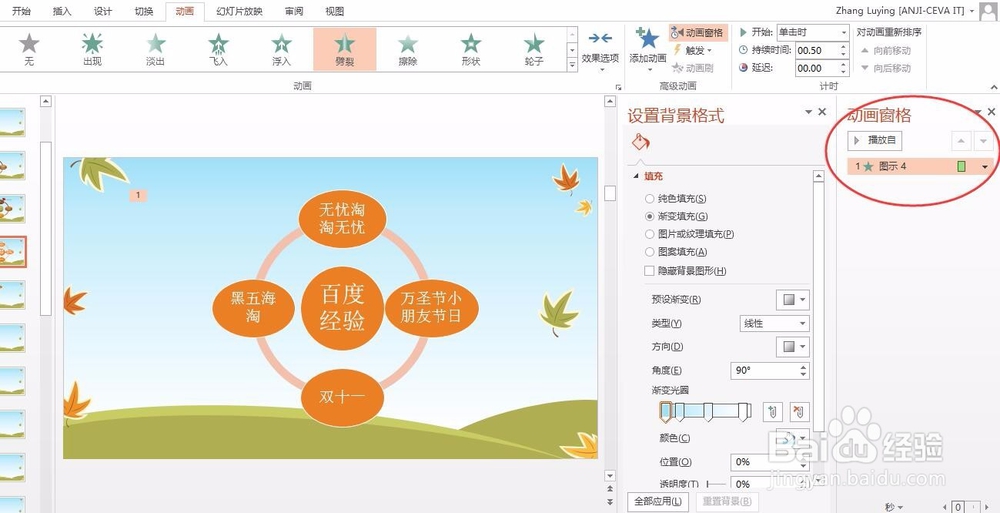
Task: Move animation down in the animation pane
Action: coord(983,141)
